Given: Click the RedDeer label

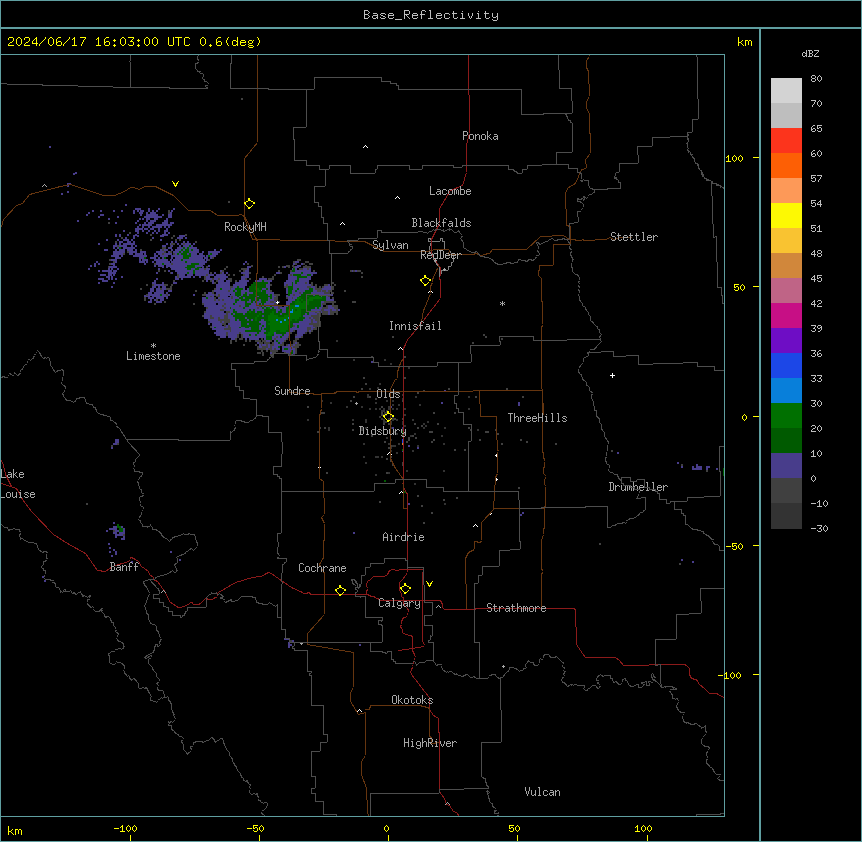Looking at the screenshot, I should click(440, 255).
